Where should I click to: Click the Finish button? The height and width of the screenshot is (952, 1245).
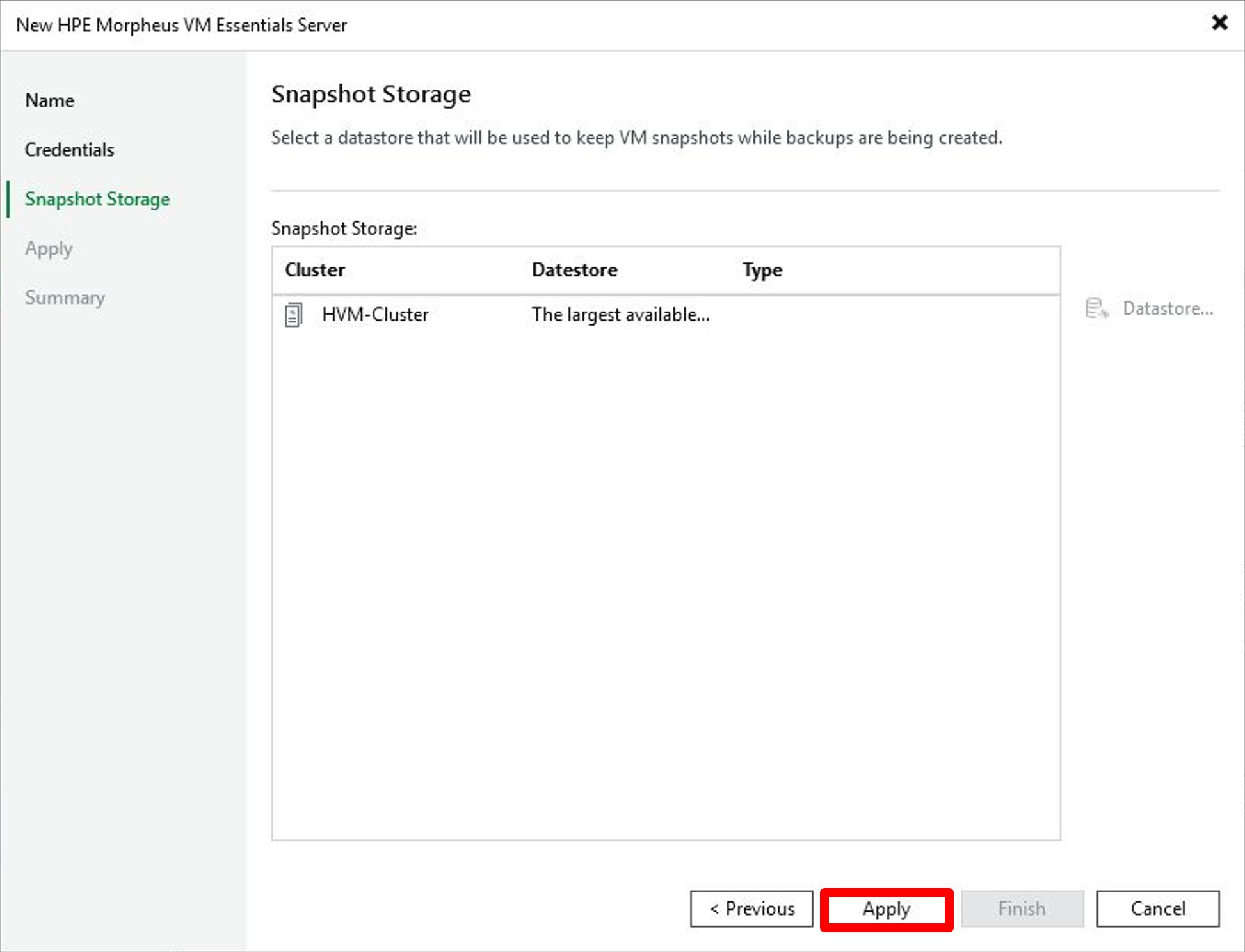click(1022, 908)
